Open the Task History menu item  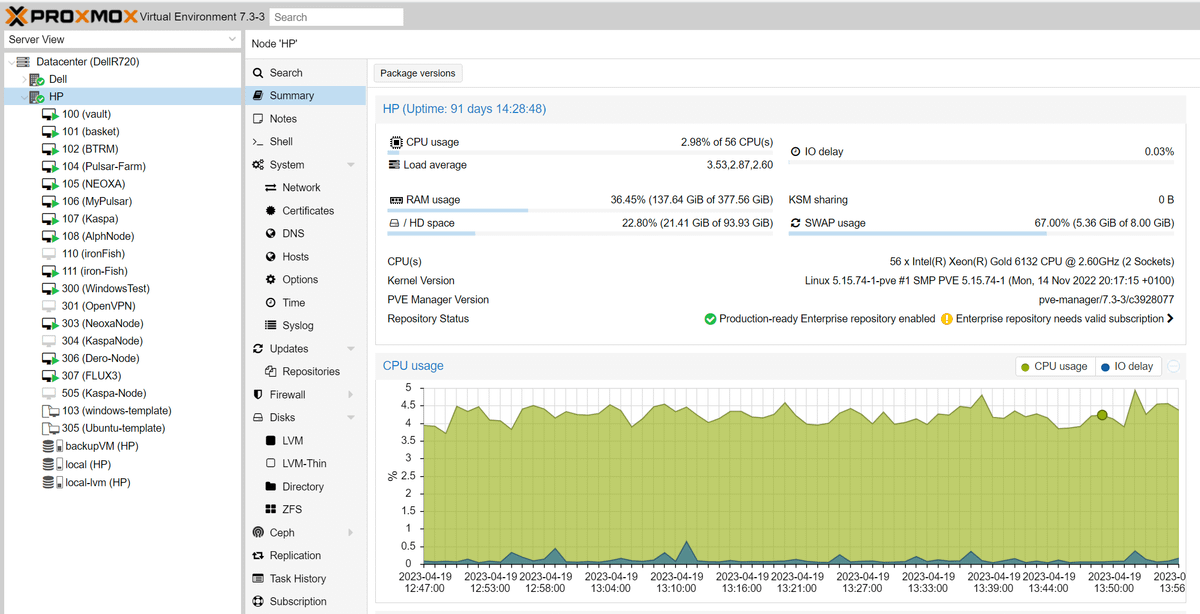click(x=297, y=579)
